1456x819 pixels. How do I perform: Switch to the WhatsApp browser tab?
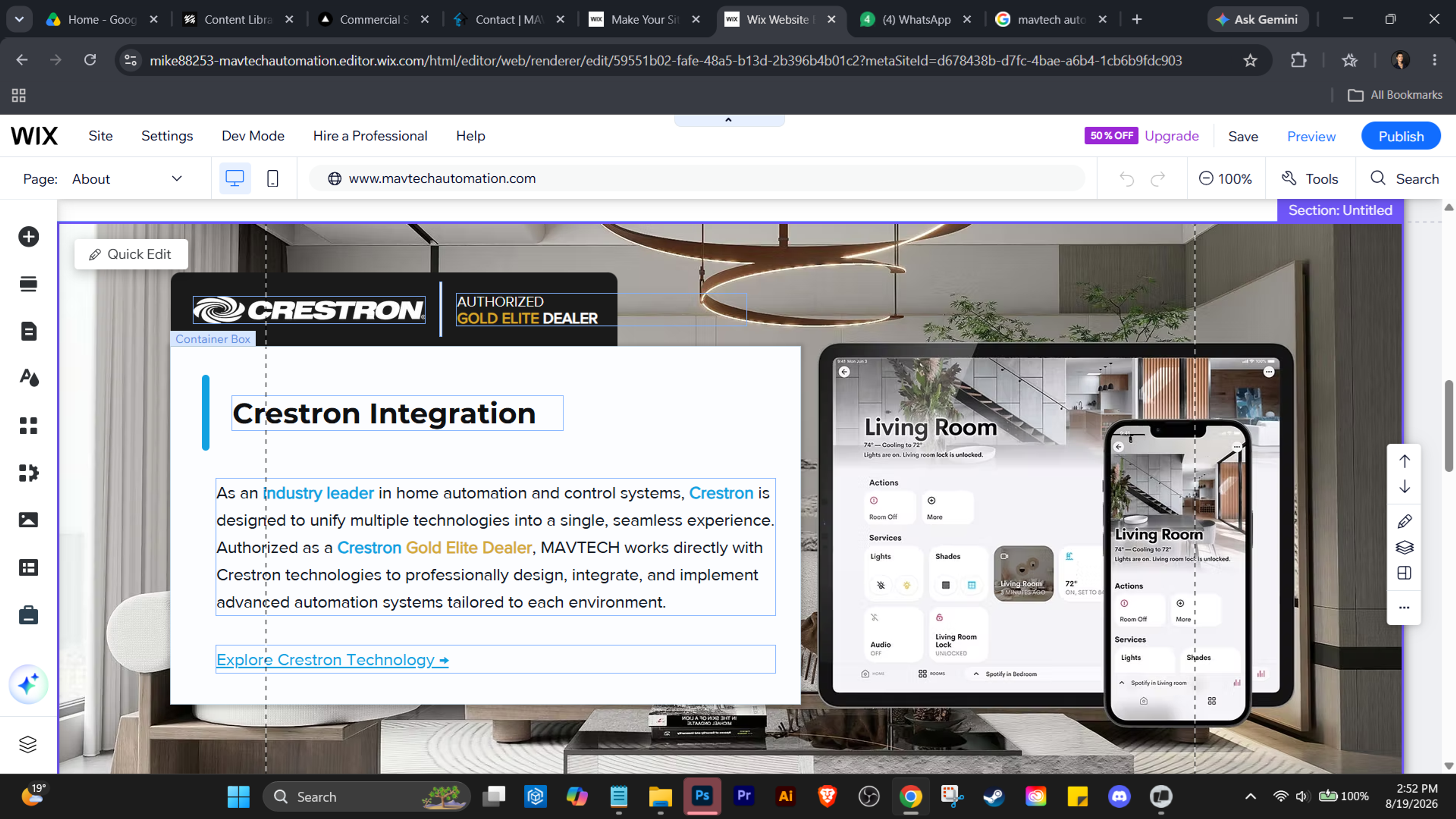click(916, 20)
